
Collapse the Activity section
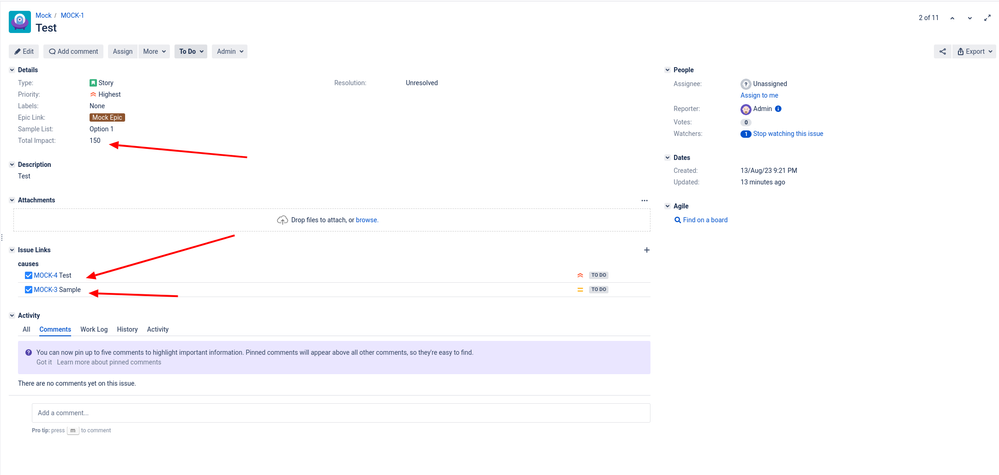pyautogui.click(x=12, y=315)
